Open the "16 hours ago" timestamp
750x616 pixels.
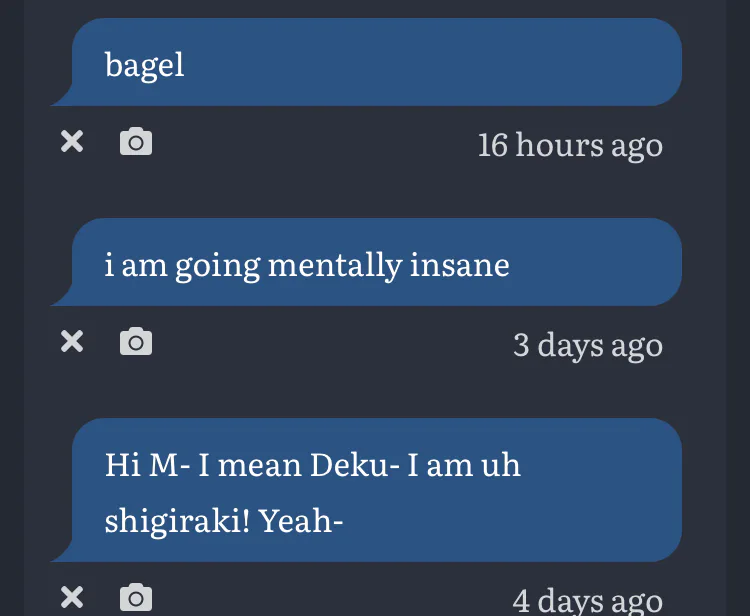pyautogui.click(x=569, y=145)
